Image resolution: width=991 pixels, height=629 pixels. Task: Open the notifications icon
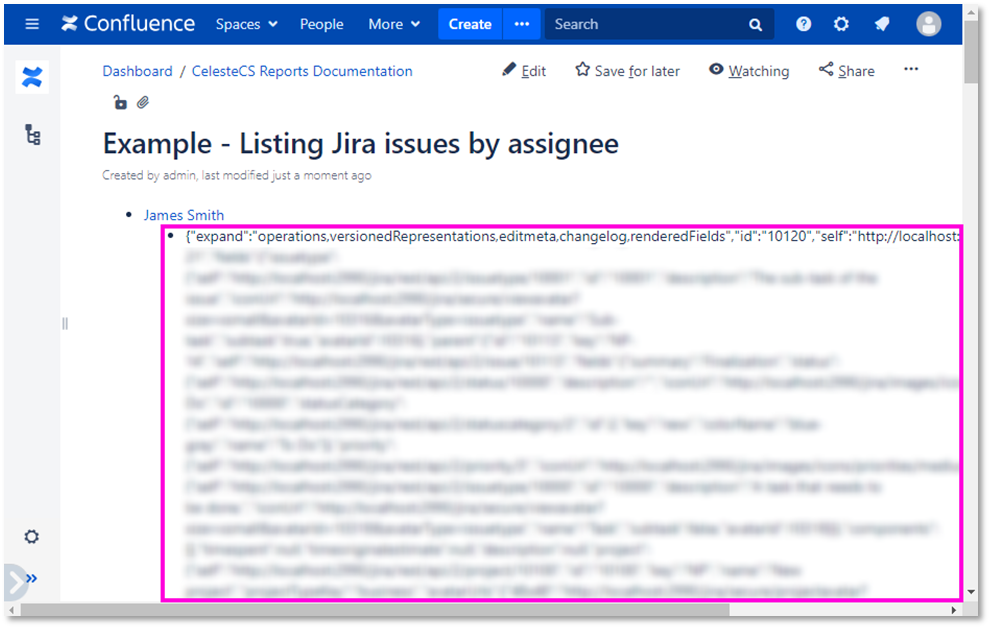(882, 24)
